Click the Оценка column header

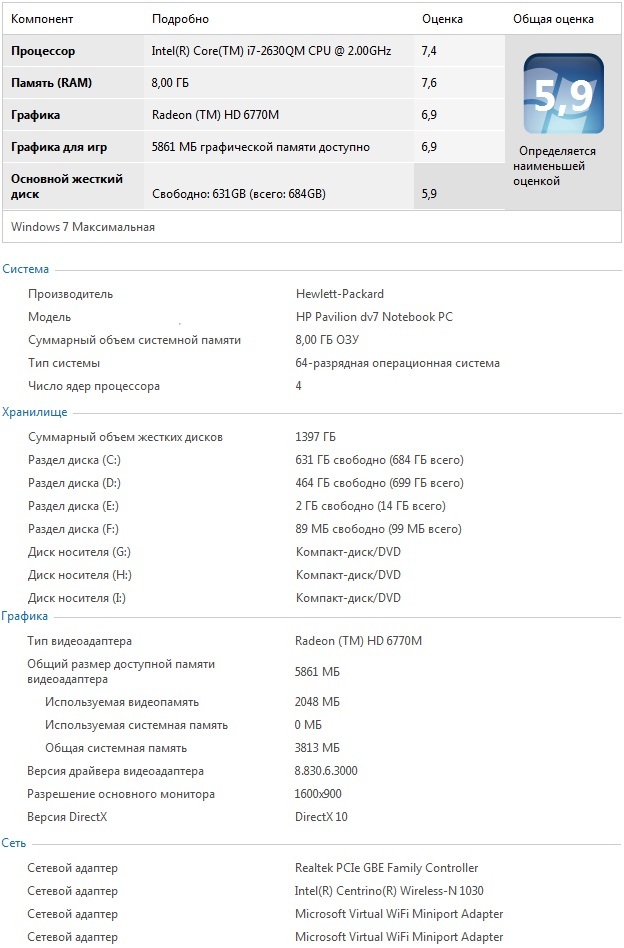click(x=442, y=19)
